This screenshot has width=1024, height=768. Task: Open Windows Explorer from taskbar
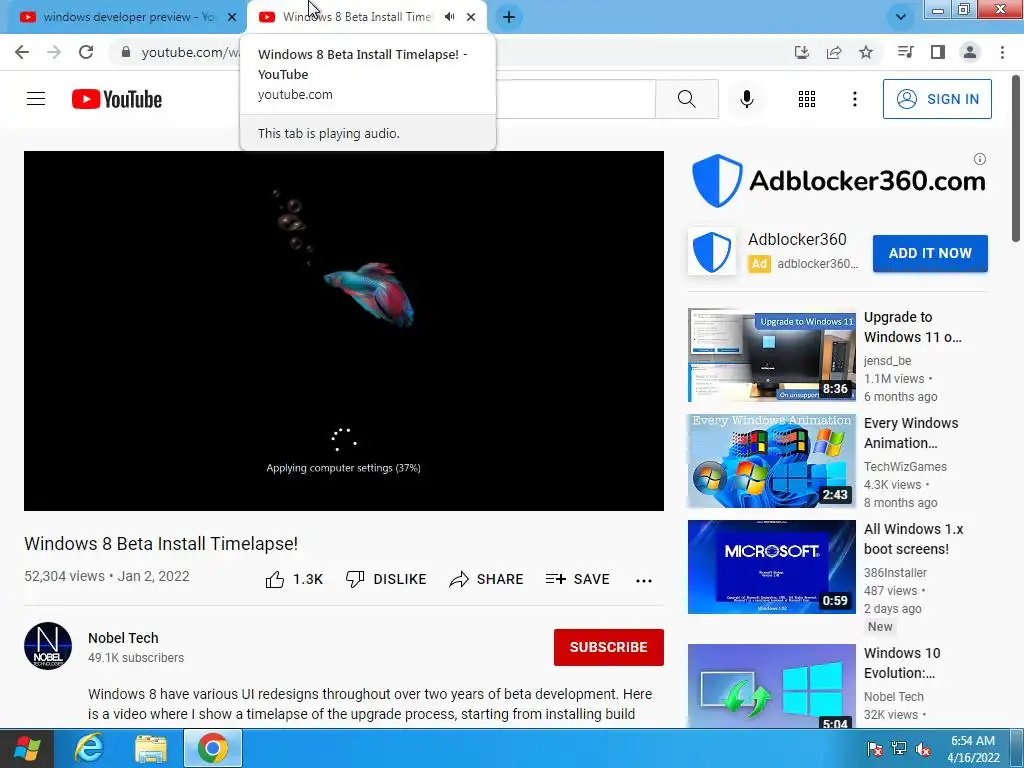[151, 748]
